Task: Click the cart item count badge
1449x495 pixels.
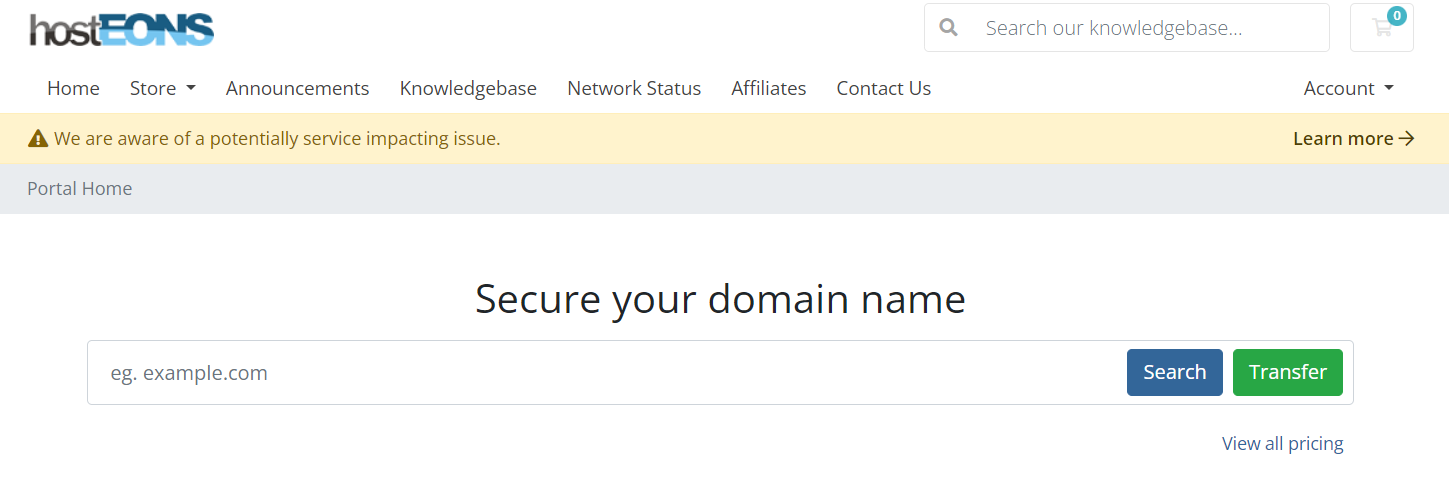Action: pyautogui.click(x=1396, y=16)
